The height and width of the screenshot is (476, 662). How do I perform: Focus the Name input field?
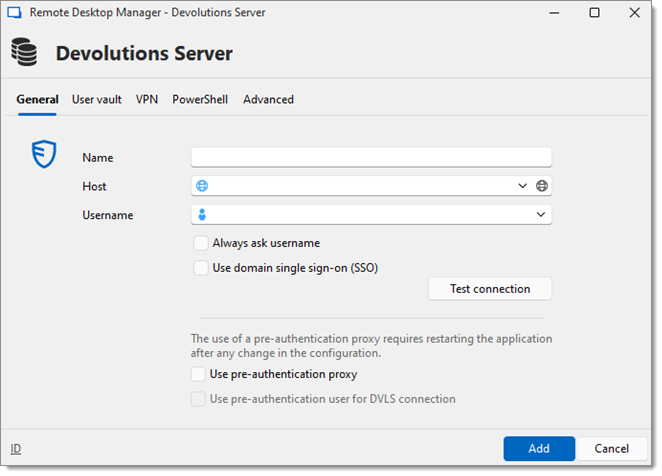[x=371, y=157]
